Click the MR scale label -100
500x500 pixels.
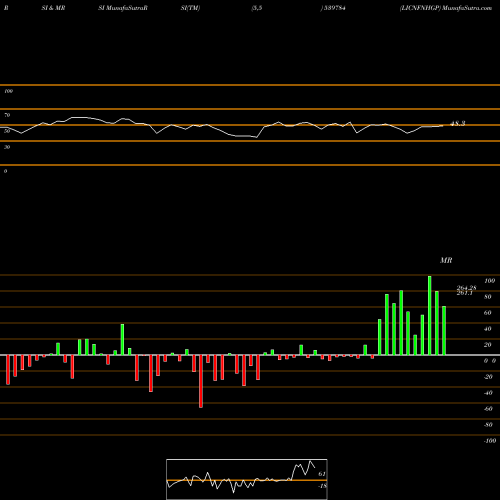click(490, 441)
